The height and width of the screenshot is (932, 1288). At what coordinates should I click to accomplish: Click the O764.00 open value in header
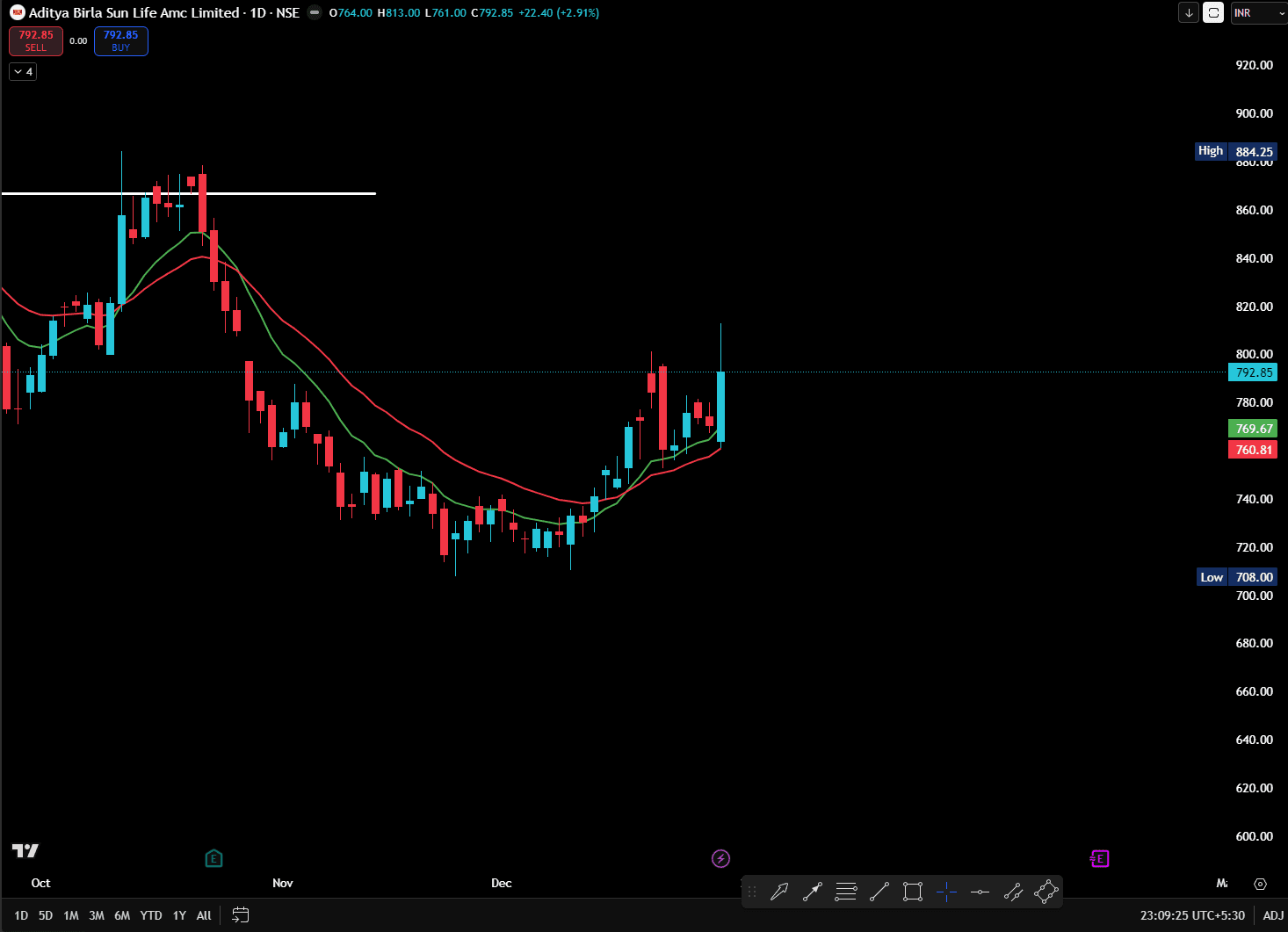(x=351, y=13)
